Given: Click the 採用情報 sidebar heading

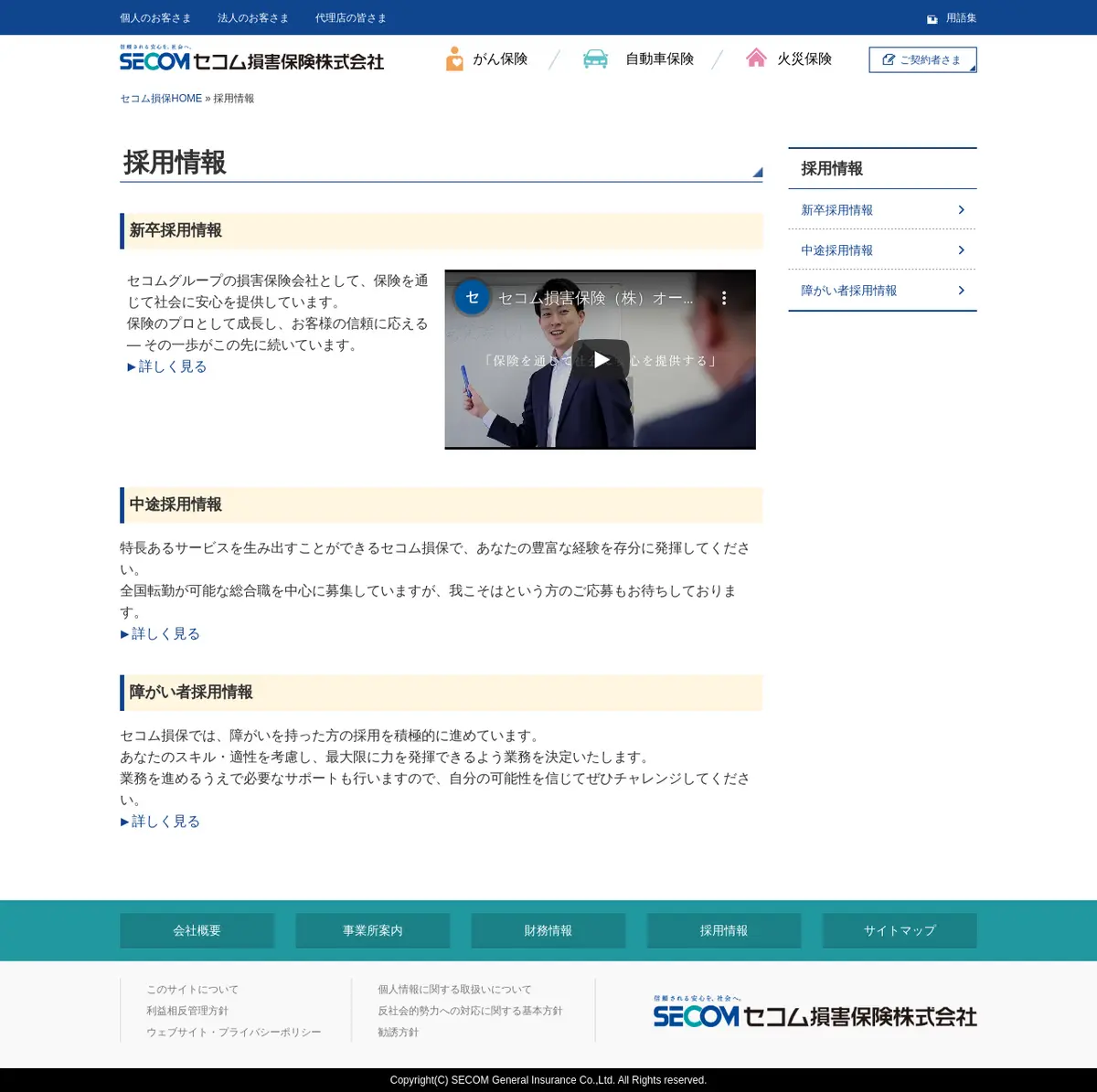Looking at the screenshot, I should (832, 169).
